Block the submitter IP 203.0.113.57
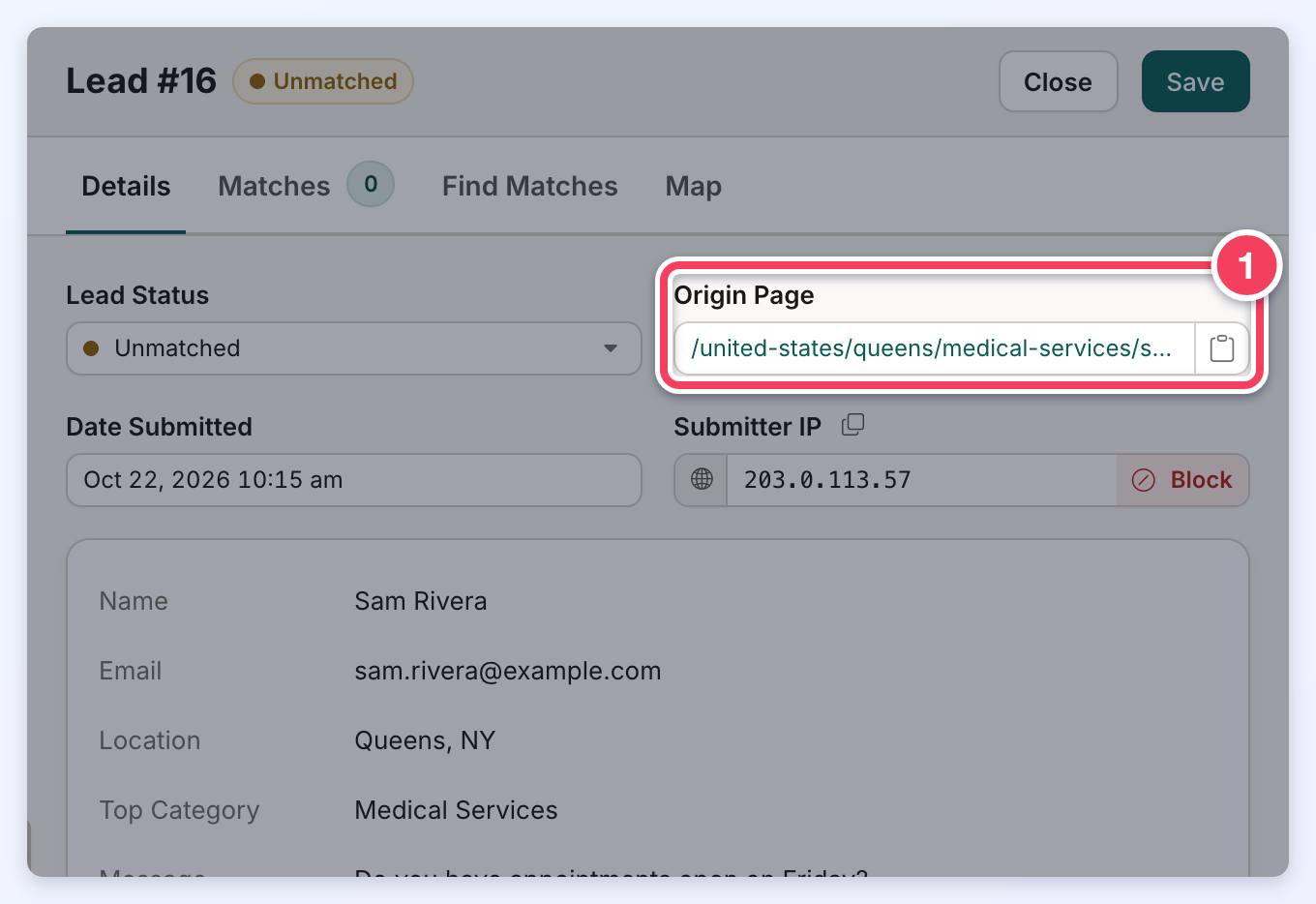 click(x=1182, y=480)
